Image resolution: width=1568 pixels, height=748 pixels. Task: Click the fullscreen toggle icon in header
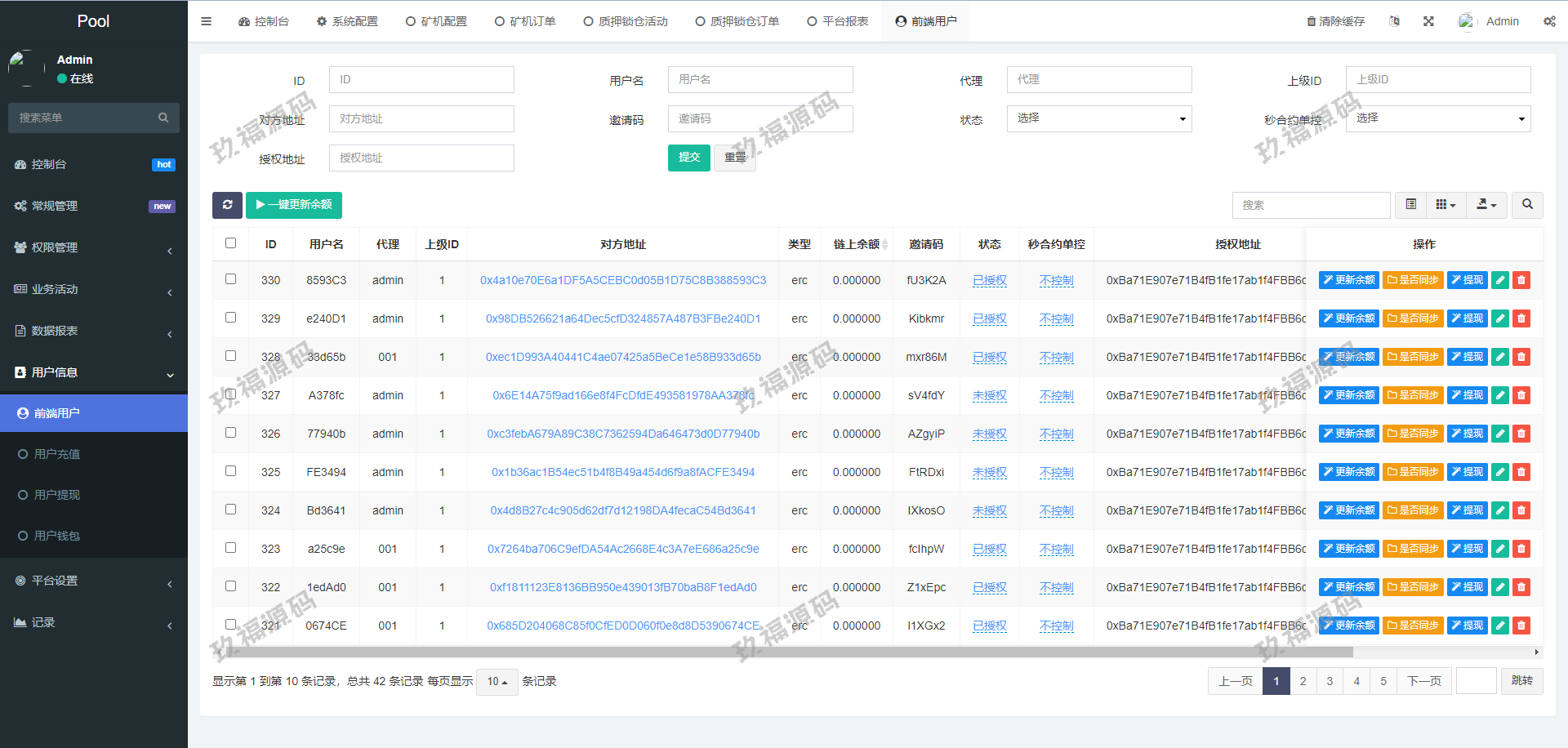tap(1428, 21)
